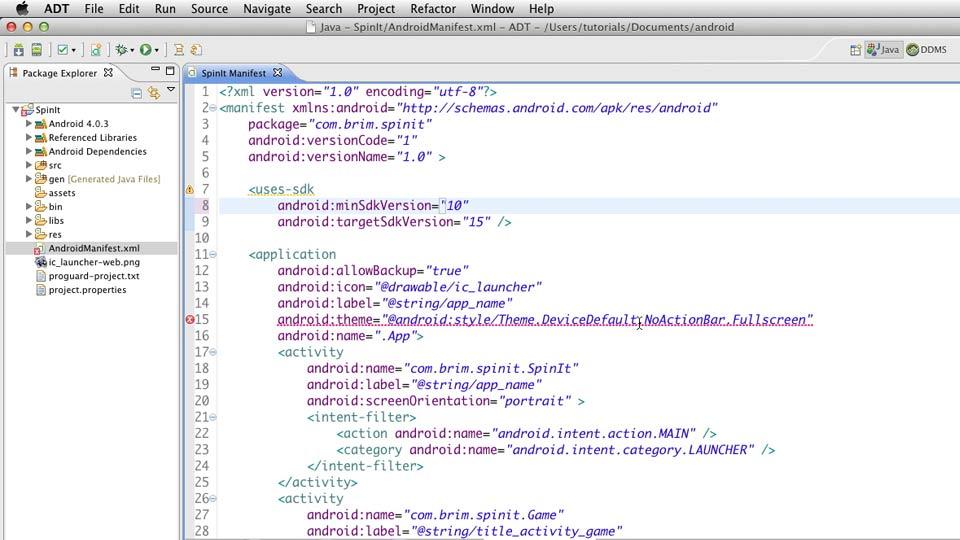Screen dimensions: 960x540
Task: Expand the gen Generated Java Files folder
Action: click(28, 179)
